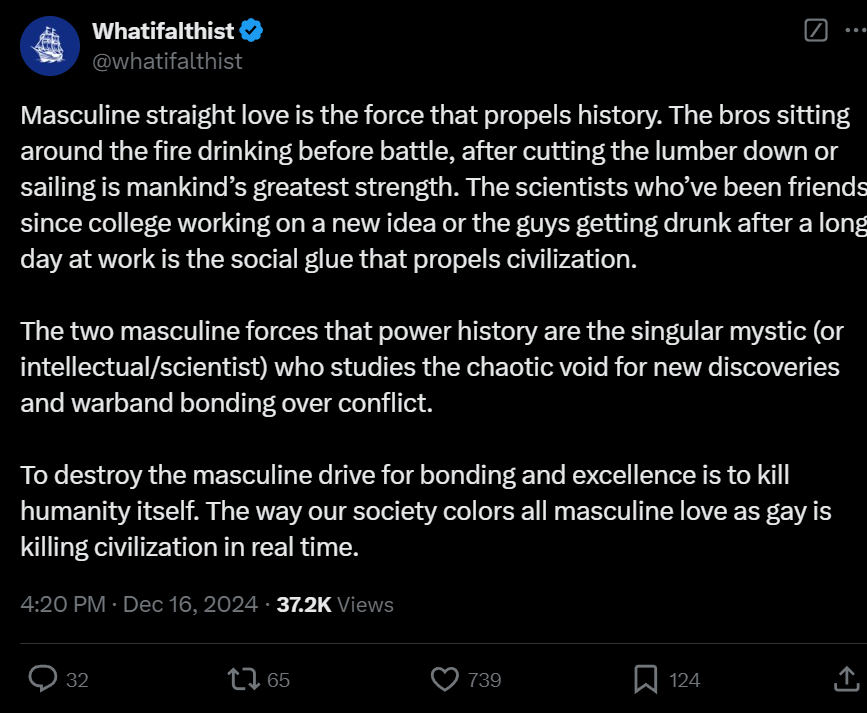Click the 124 bookmarks count
The height and width of the screenshot is (713, 867).
click(685, 680)
